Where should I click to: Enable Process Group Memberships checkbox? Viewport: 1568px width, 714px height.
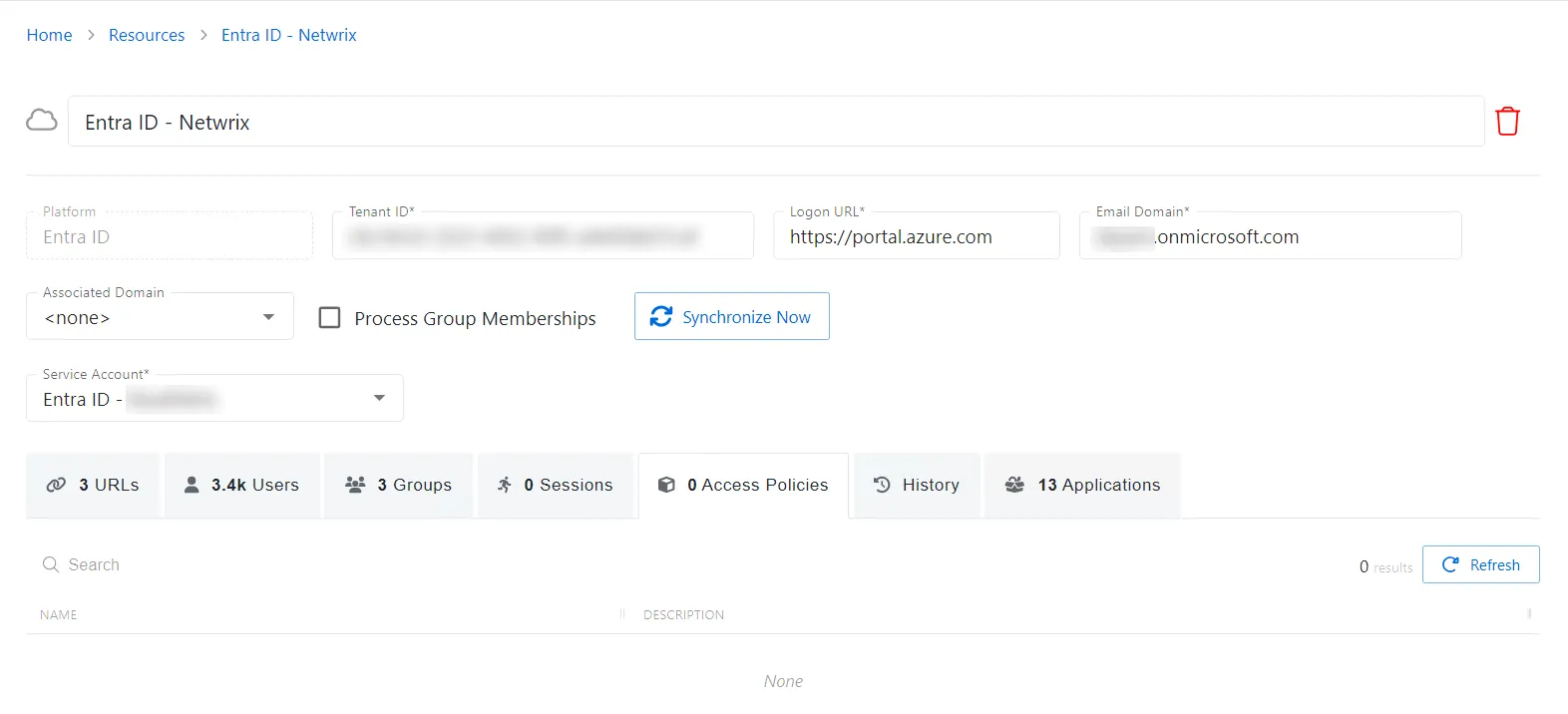coord(329,317)
